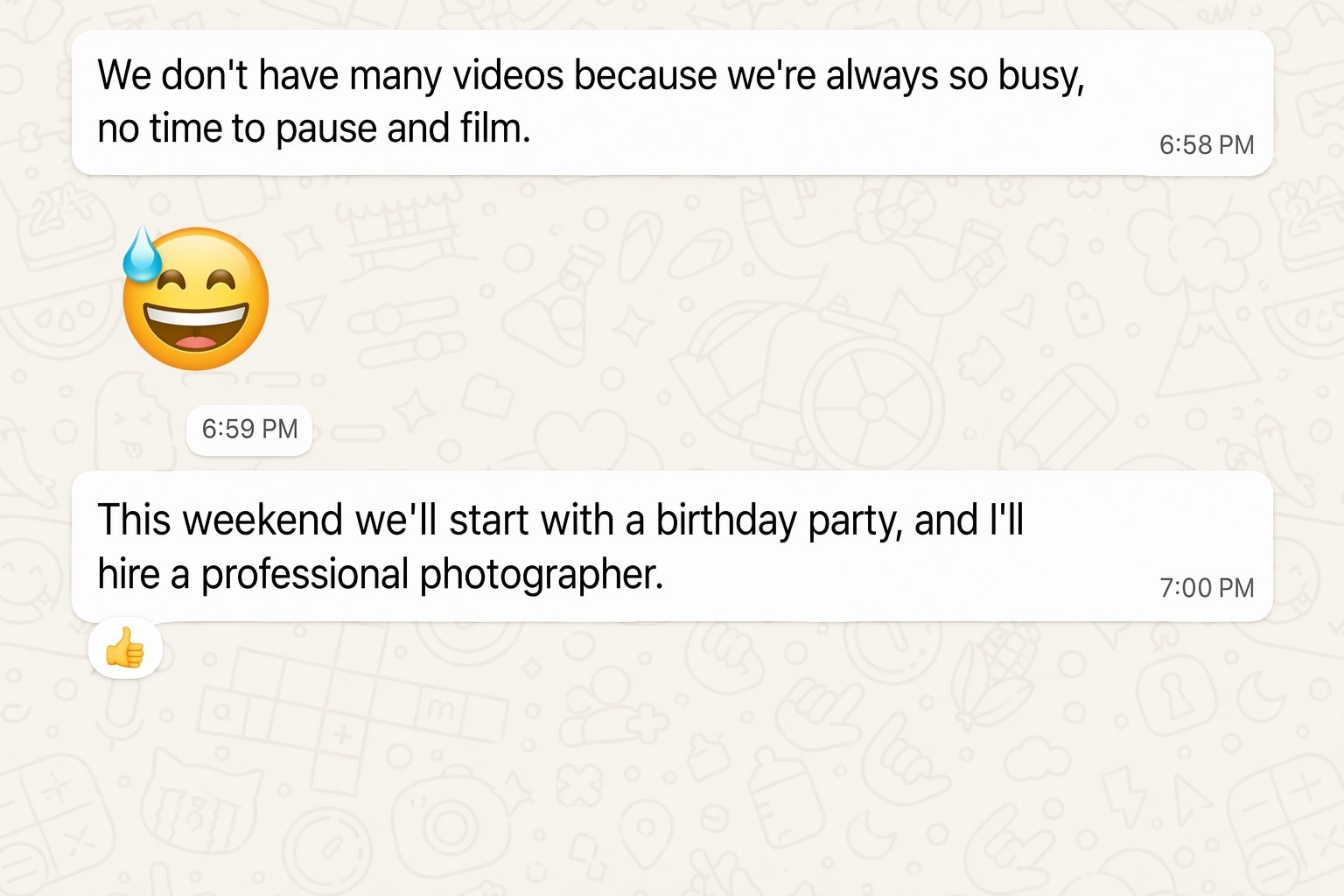1344x896 pixels.
Task: Click the 7:00 PM timestamp
Action: coord(1207,587)
